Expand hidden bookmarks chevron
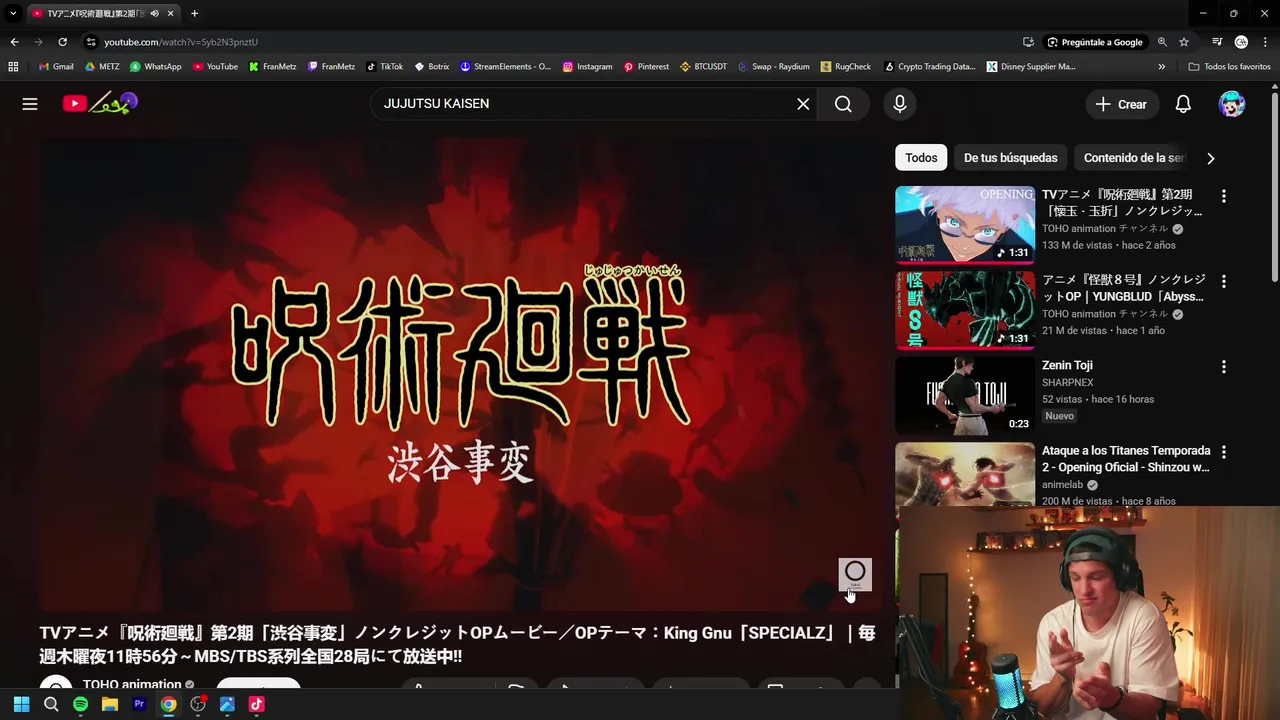Viewport: 1280px width, 720px height. pos(1161,67)
